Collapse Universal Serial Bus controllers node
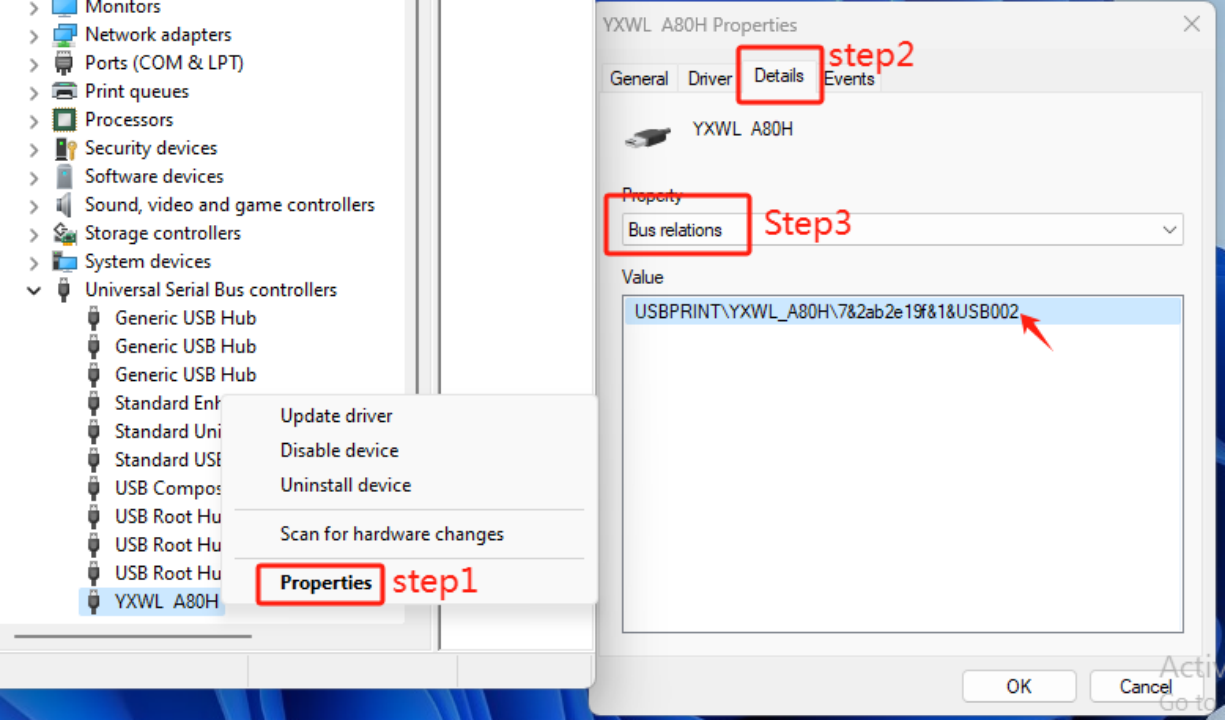The width and height of the screenshot is (1225, 720). click(34, 291)
